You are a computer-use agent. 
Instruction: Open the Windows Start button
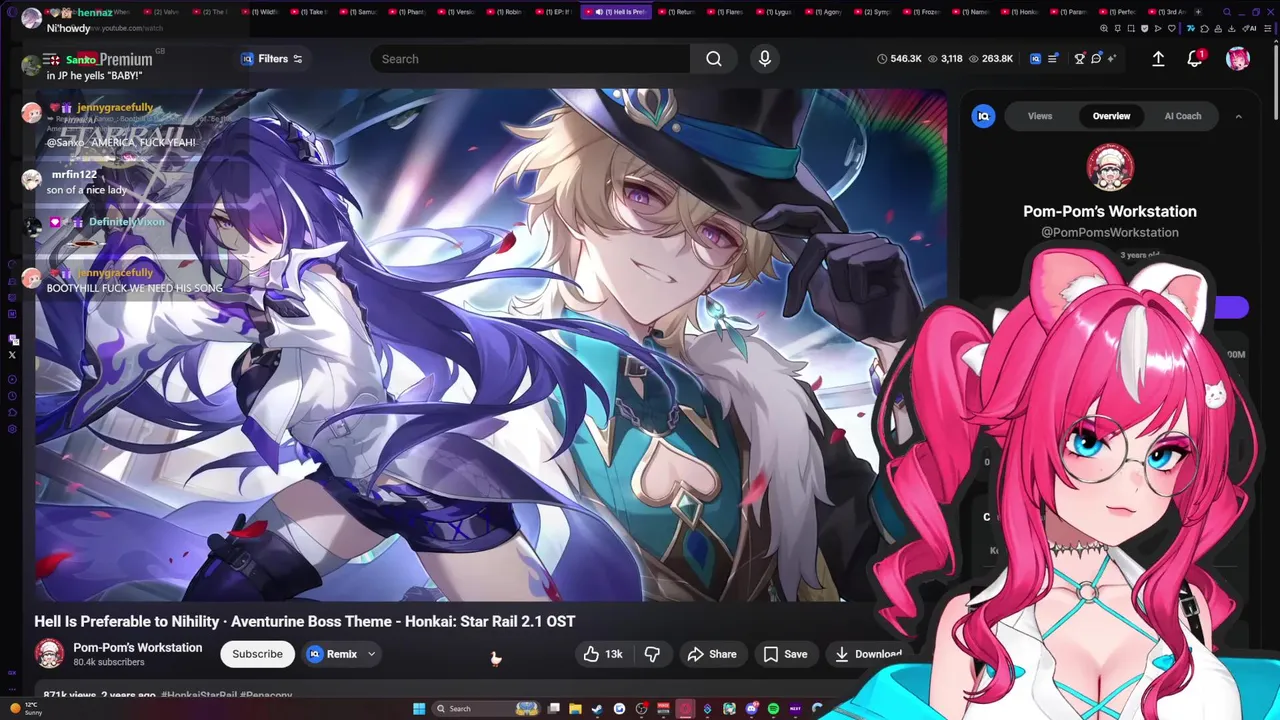pyautogui.click(x=419, y=709)
